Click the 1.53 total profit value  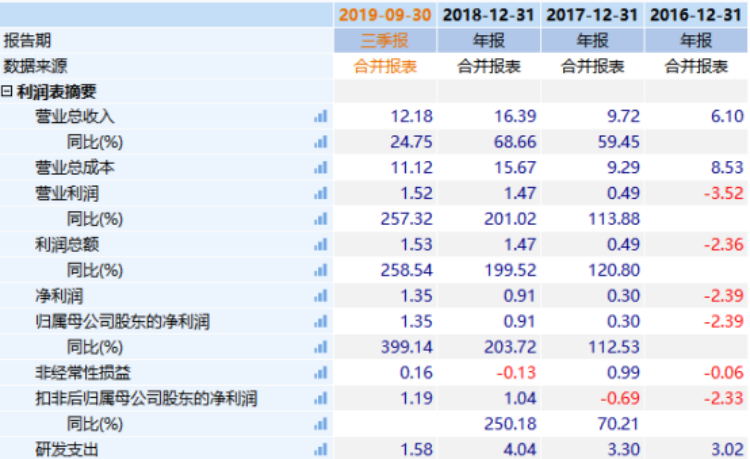pyautogui.click(x=416, y=244)
